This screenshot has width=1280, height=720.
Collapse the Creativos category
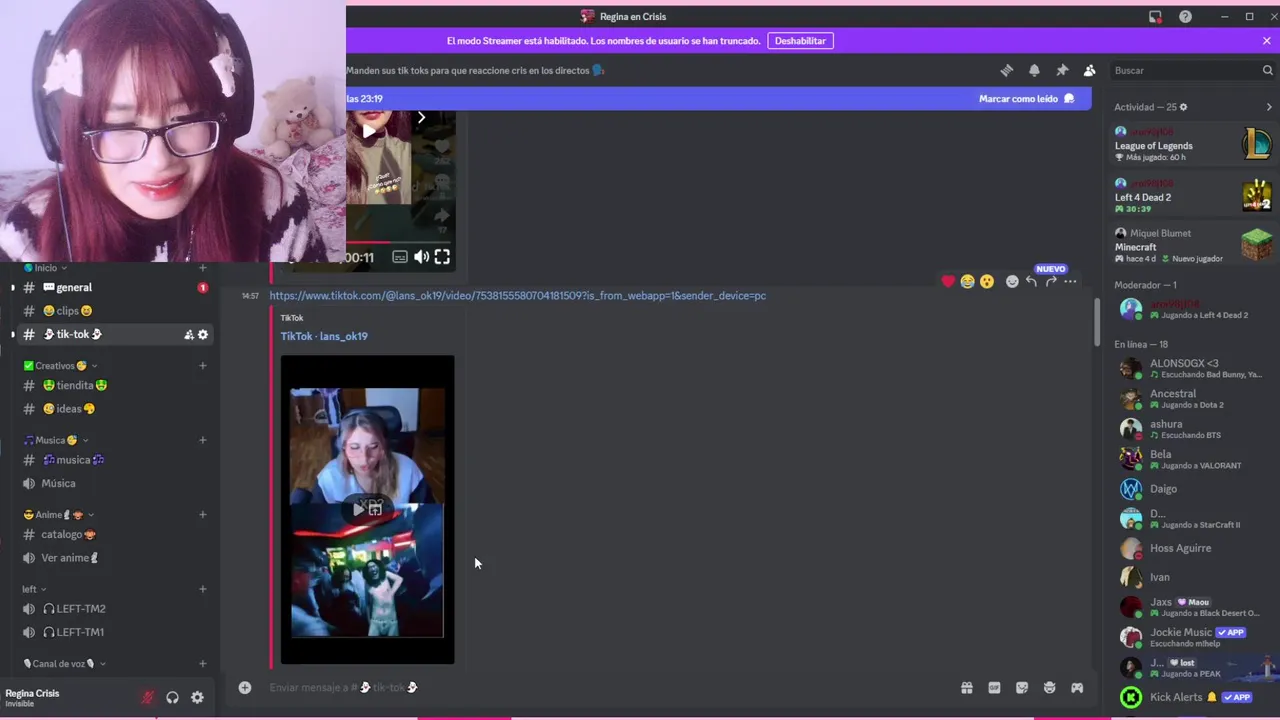61,366
